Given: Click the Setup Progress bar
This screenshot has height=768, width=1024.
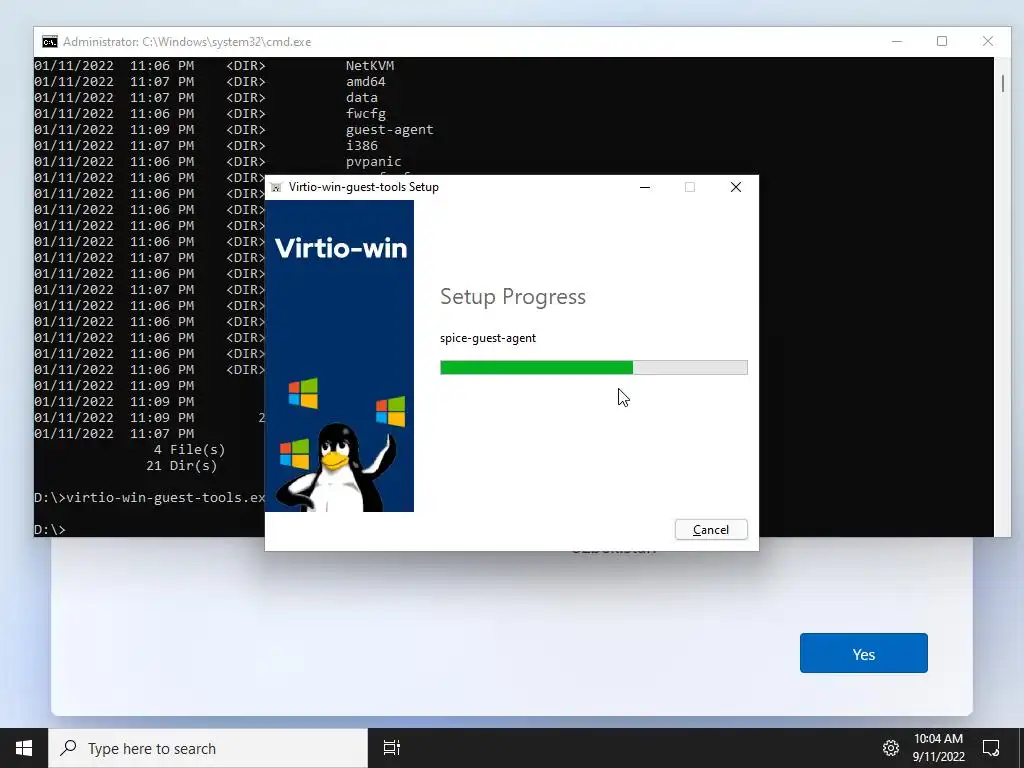Looking at the screenshot, I should tap(594, 368).
